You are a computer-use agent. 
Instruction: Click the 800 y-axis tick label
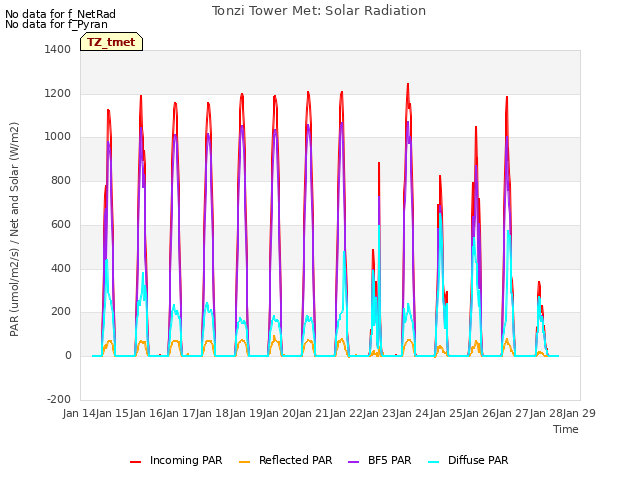click(x=61, y=180)
